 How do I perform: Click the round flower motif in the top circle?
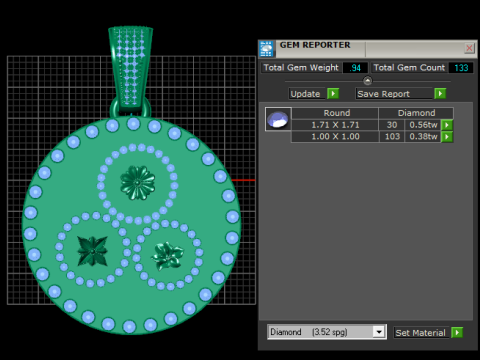[x=138, y=183]
